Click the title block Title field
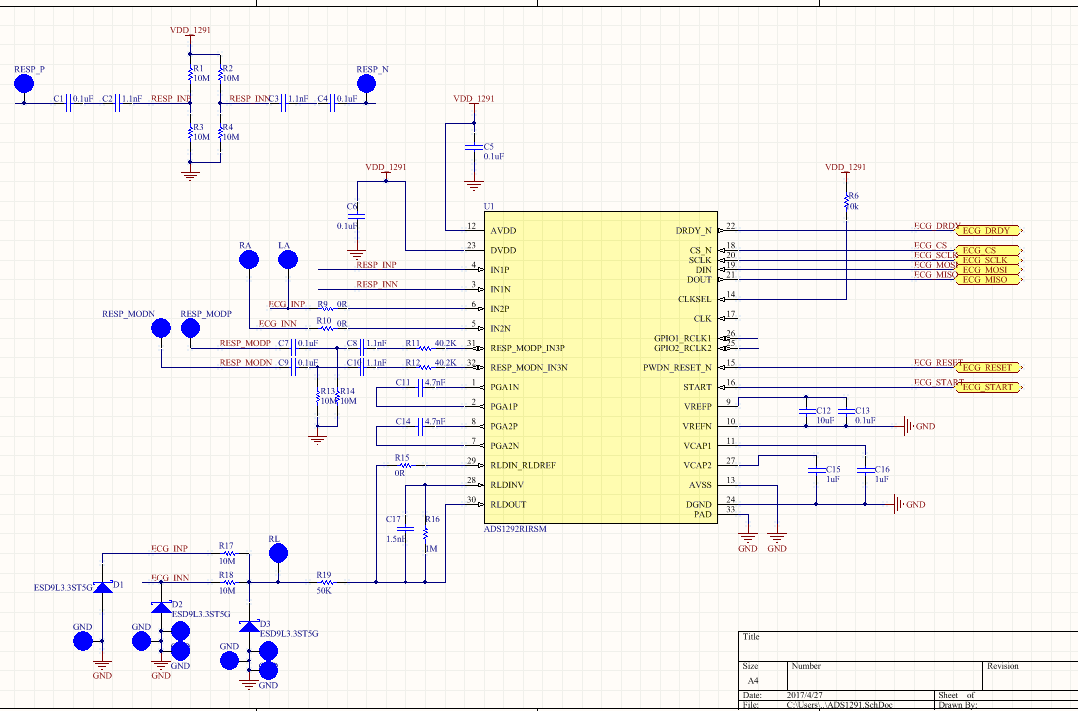Image resolution: width=1078 pixels, height=711 pixels. (908, 646)
